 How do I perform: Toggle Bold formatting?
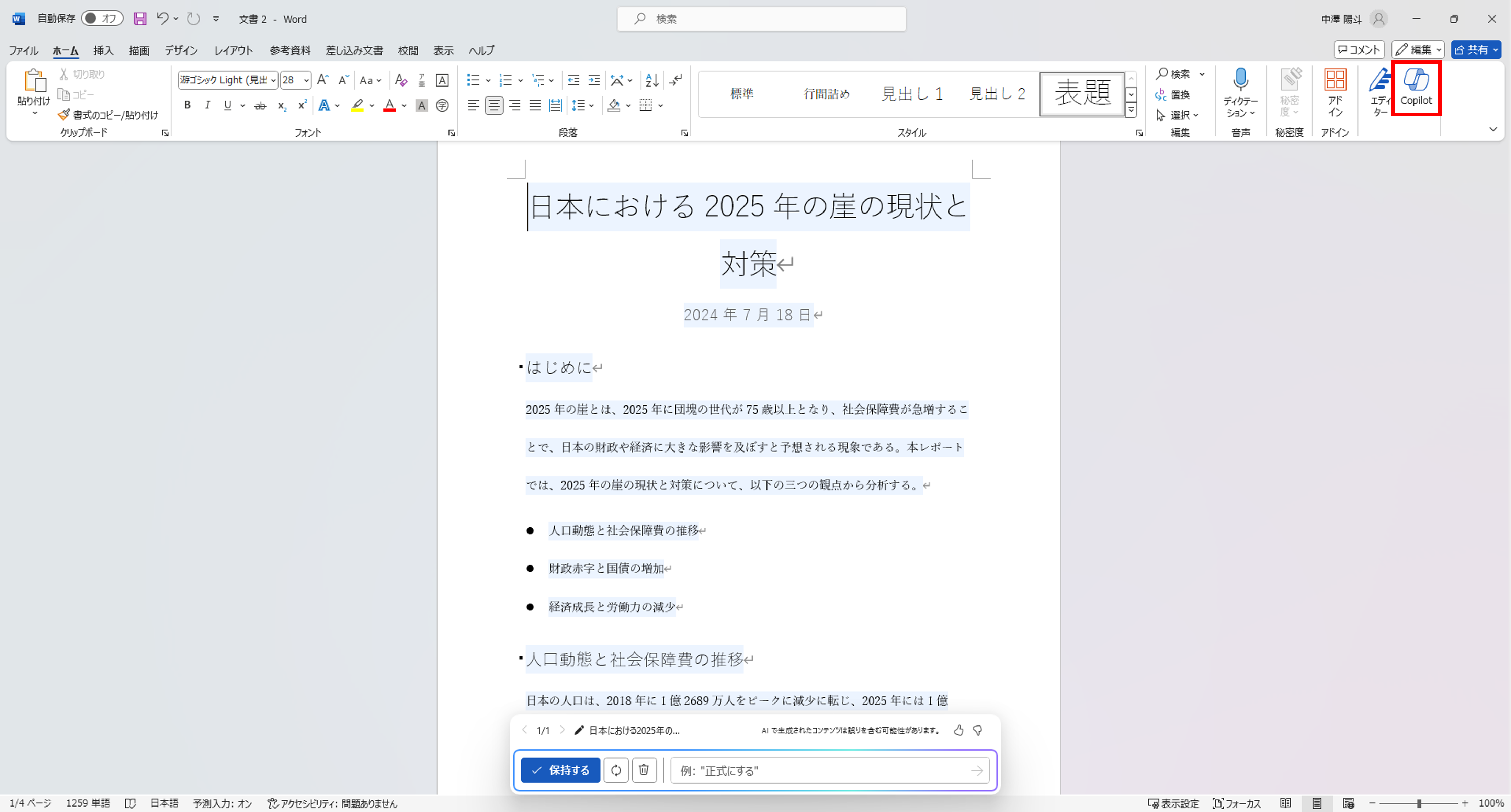point(187,105)
